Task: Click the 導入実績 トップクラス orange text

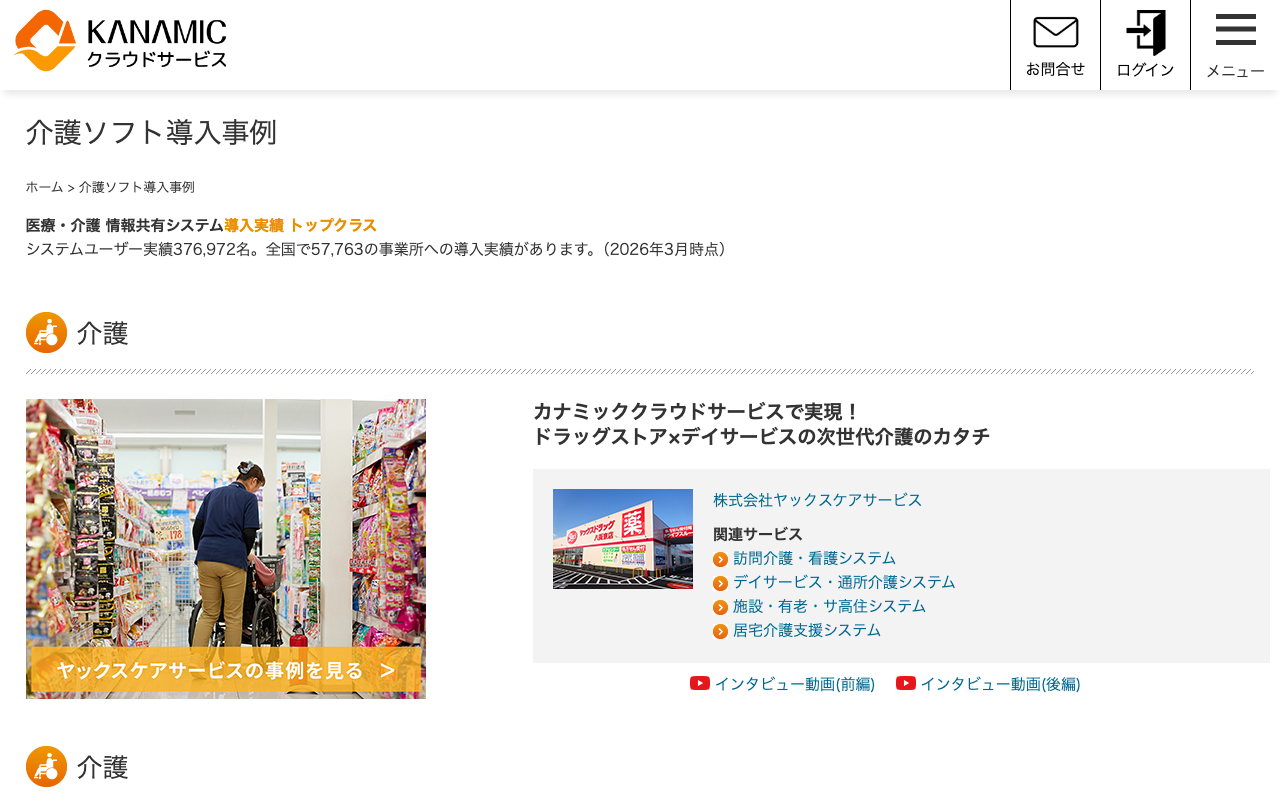Action: point(300,225)
